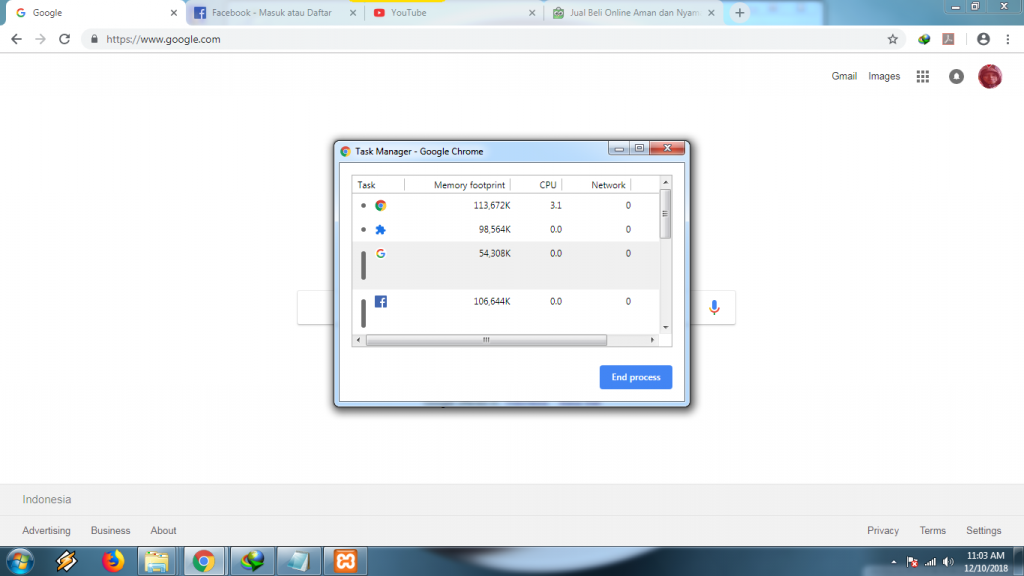1024x576 pixels.
Task: Go back using the browser back arrow
Action: click(16, 39)
